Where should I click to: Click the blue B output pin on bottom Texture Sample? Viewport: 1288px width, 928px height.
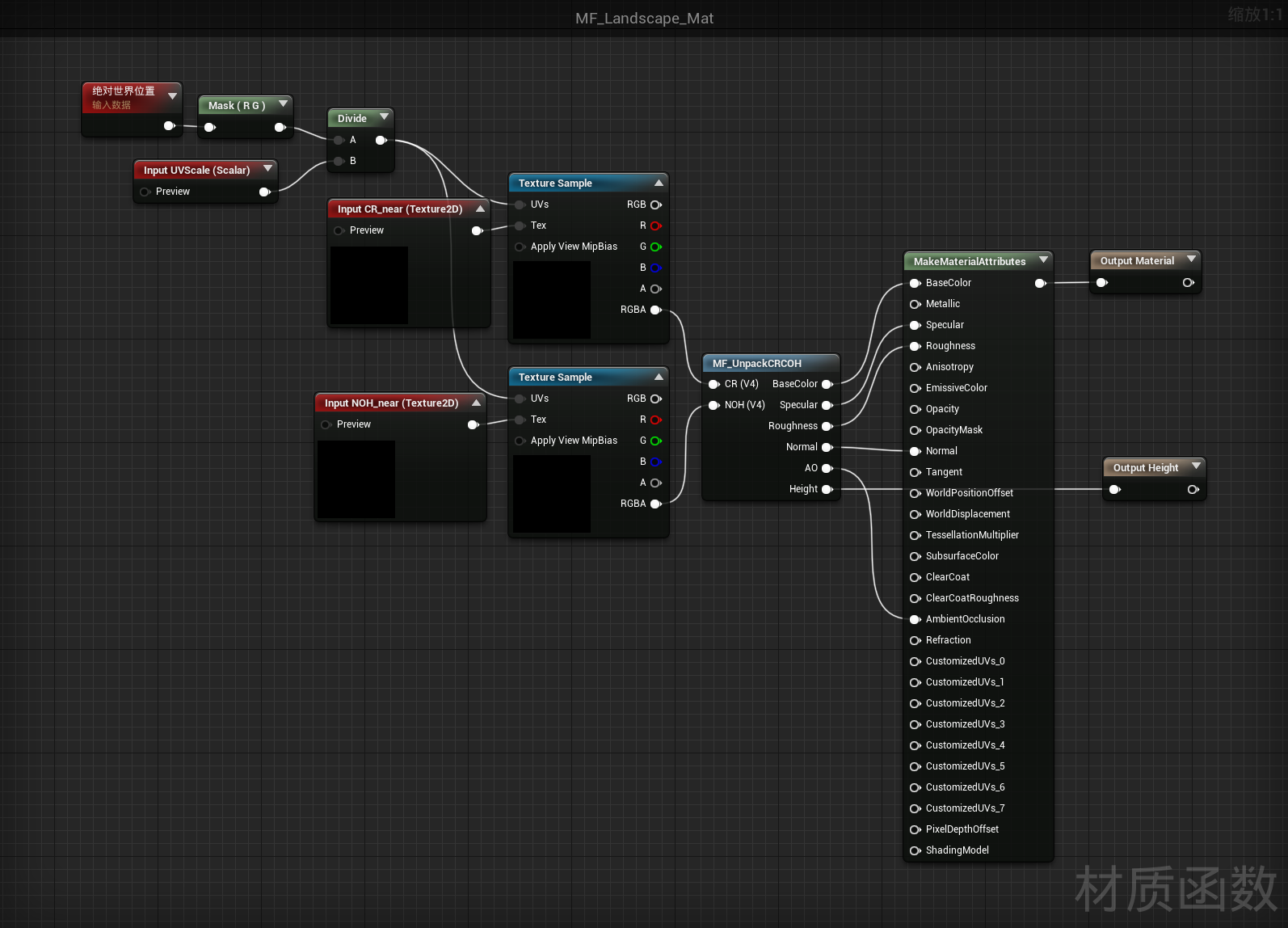pos(655,462)
